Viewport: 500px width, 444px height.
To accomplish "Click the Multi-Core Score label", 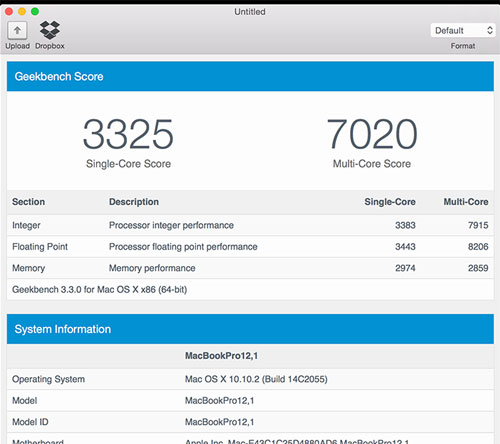I will (372, 164).
